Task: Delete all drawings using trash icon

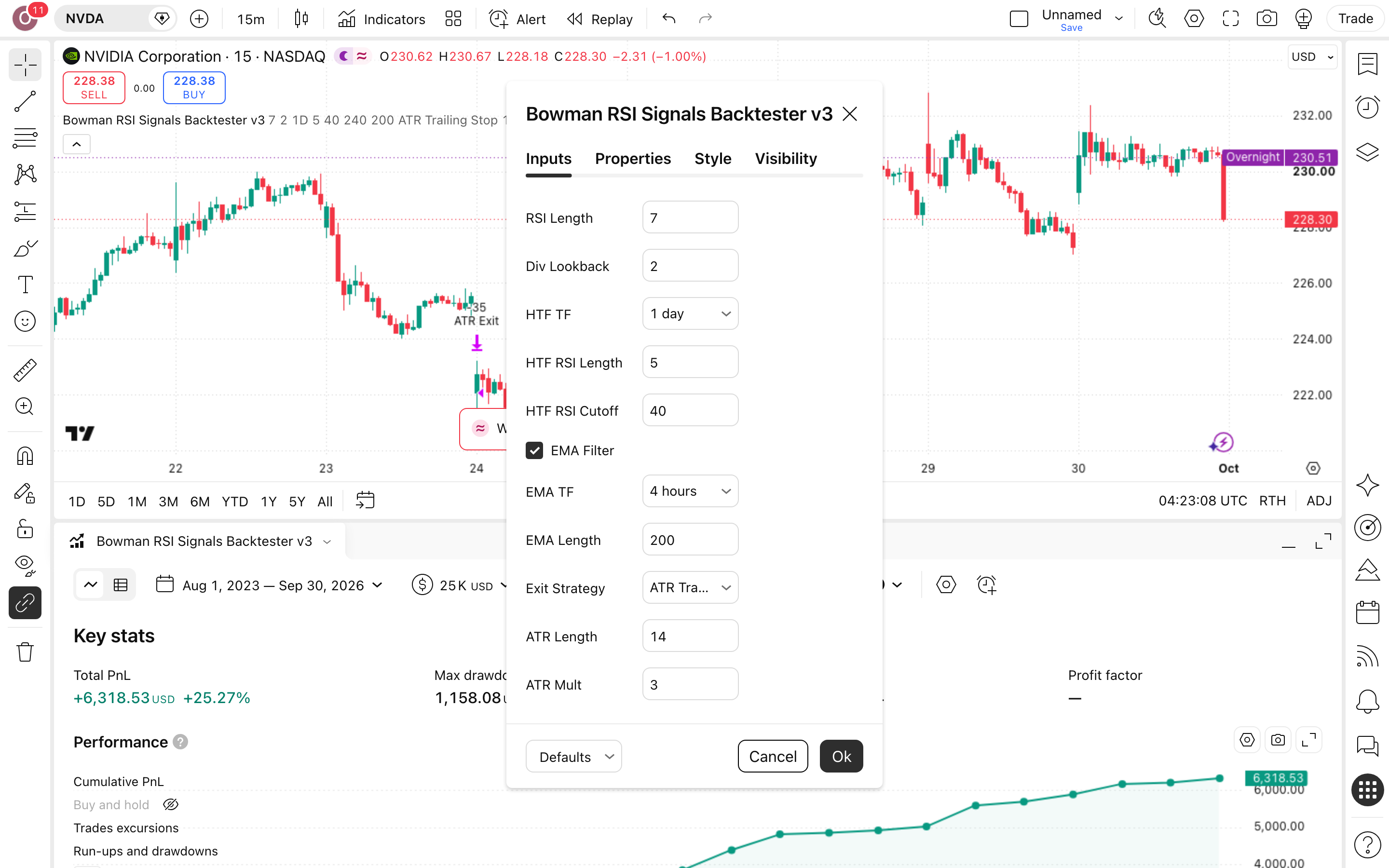Action: pyautogui.click(x=25, y=652)
